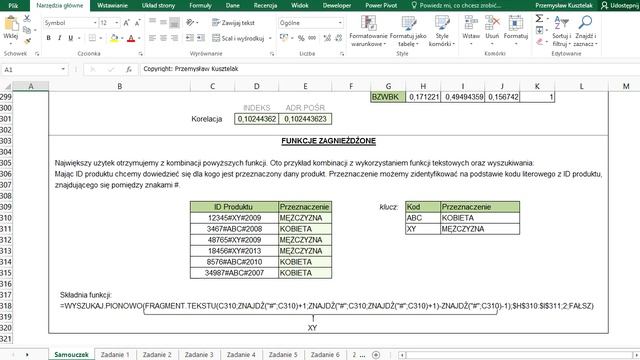Toggle Underline formatting
Image resolution: width=640 pixels, height=360 pixels.
pos(71,38)
